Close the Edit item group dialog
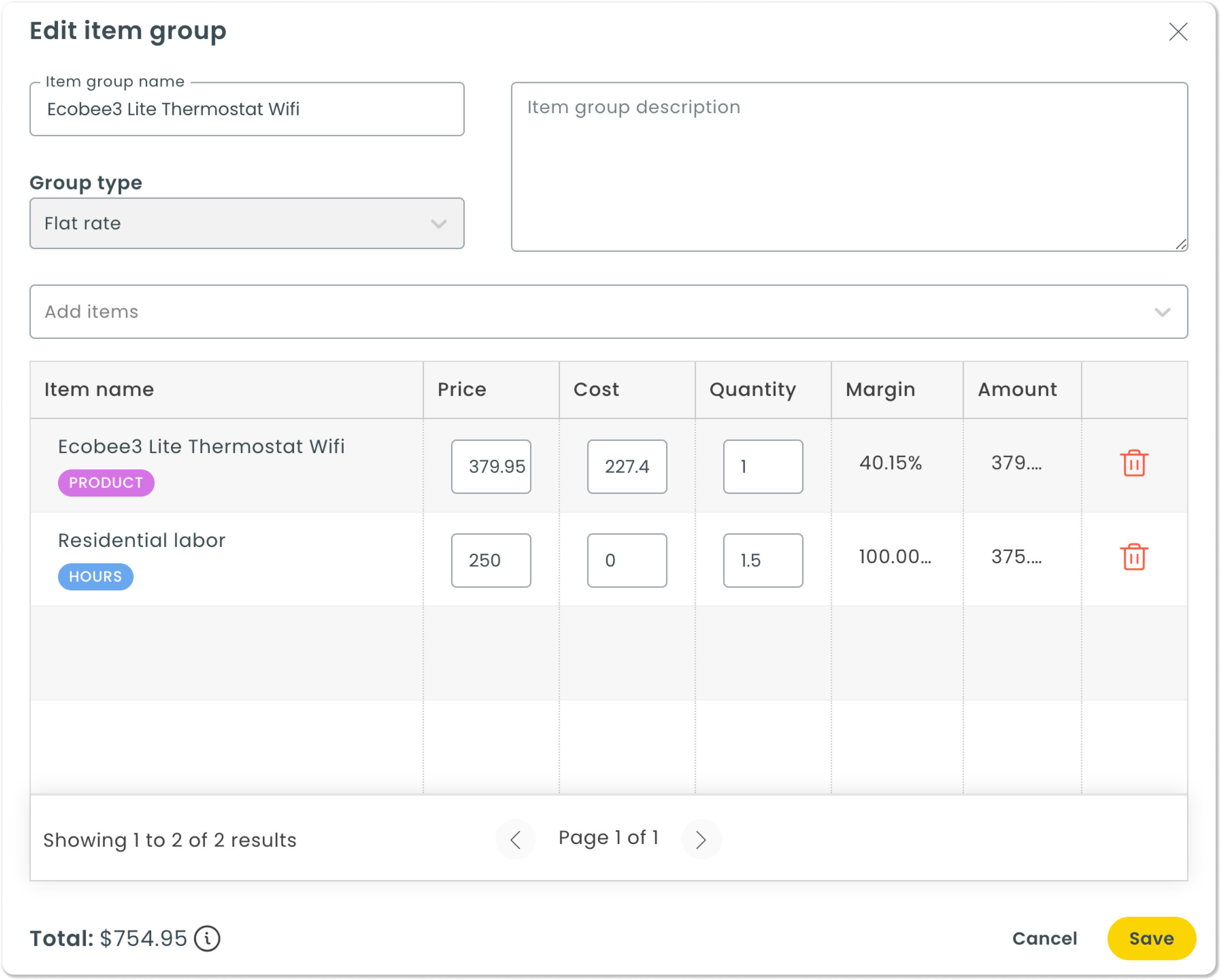This screenshot has height=980, width=1221. coord(1178,32)
